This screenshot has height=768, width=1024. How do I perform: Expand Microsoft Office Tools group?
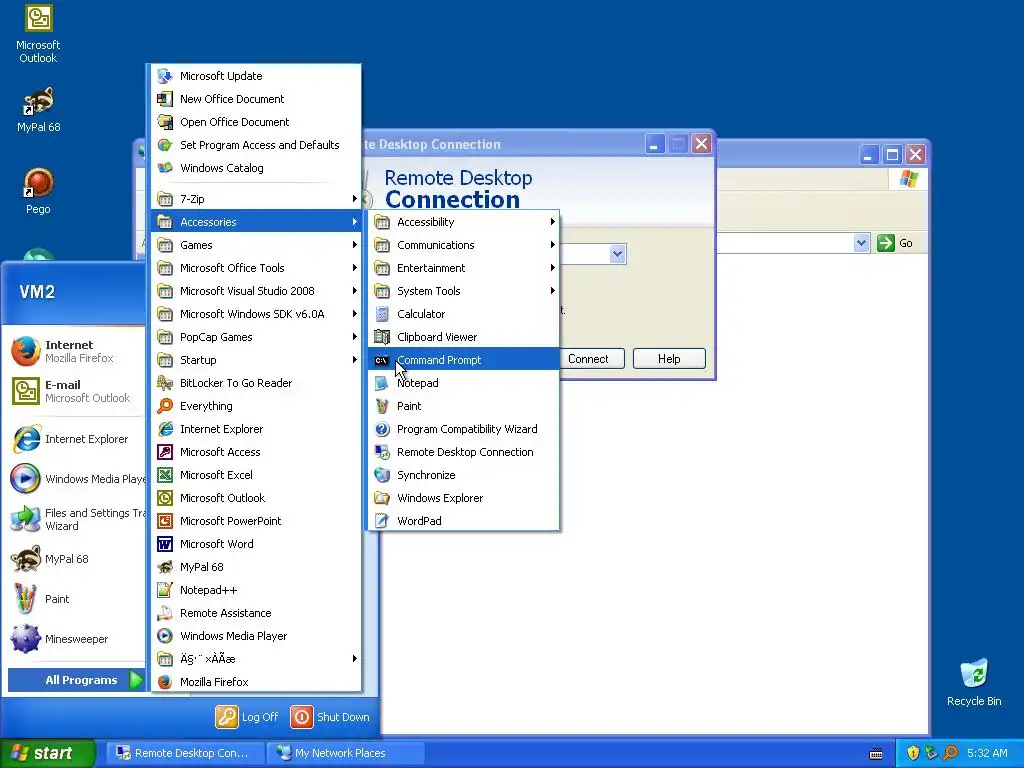pos(256,268)
